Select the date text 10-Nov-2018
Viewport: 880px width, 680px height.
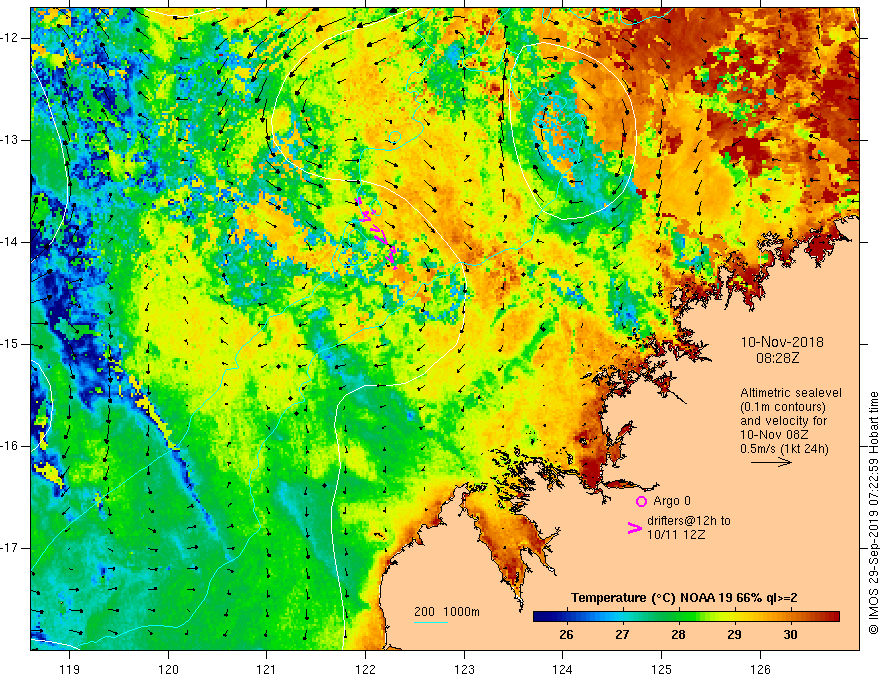point(782,342)
